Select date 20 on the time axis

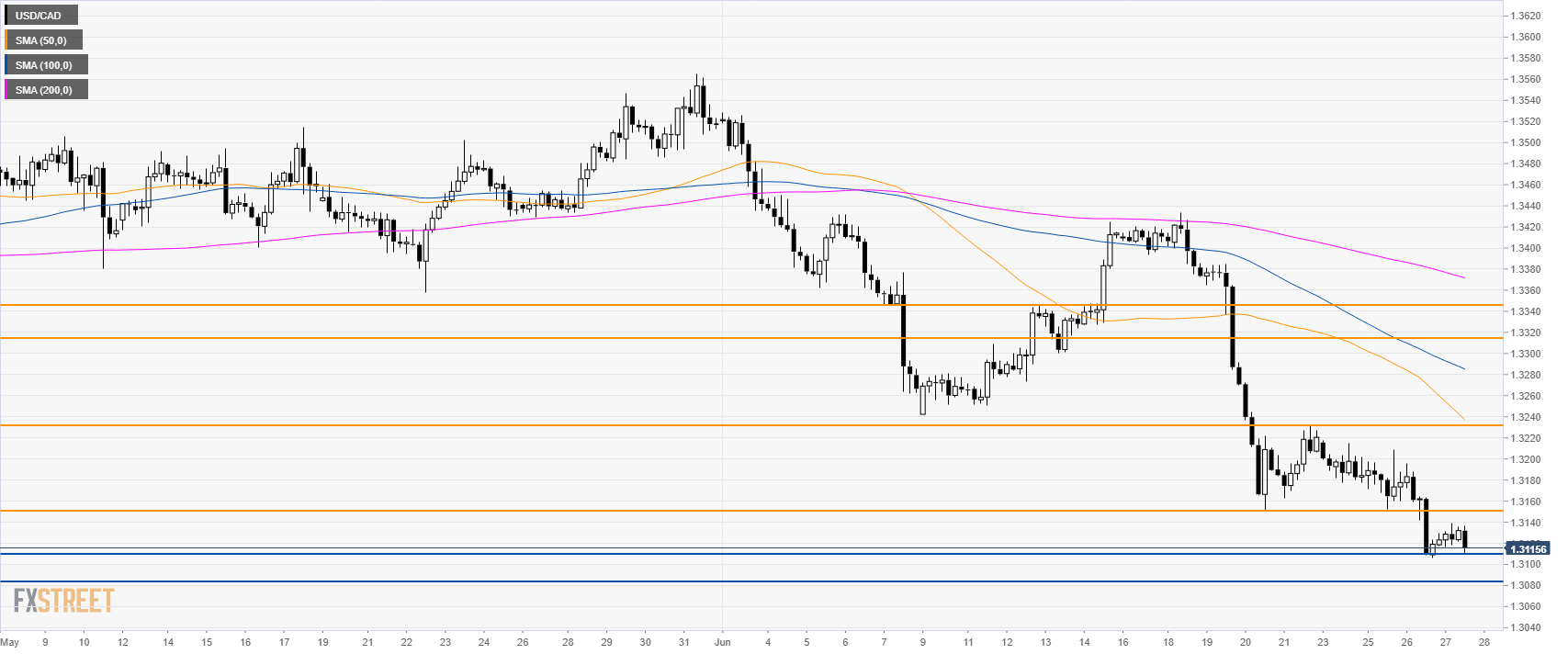click(1246, 642)
